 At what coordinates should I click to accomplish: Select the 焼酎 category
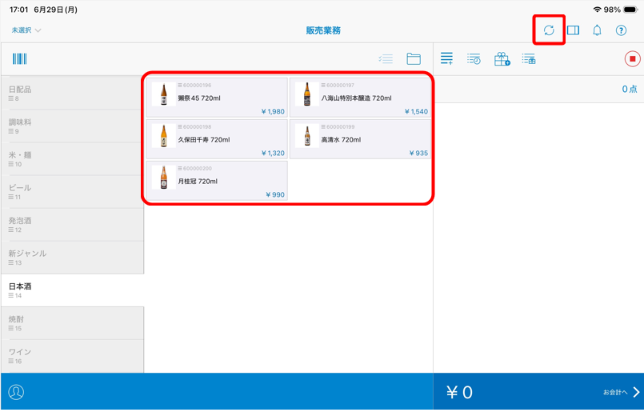(x=72, y=323)
